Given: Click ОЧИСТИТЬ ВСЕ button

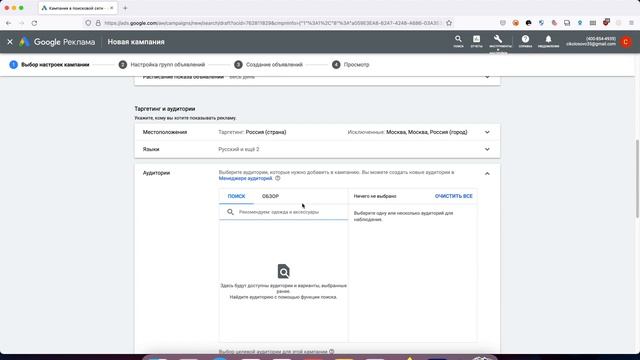Looking at the screenshot, I should pos(453,196).
